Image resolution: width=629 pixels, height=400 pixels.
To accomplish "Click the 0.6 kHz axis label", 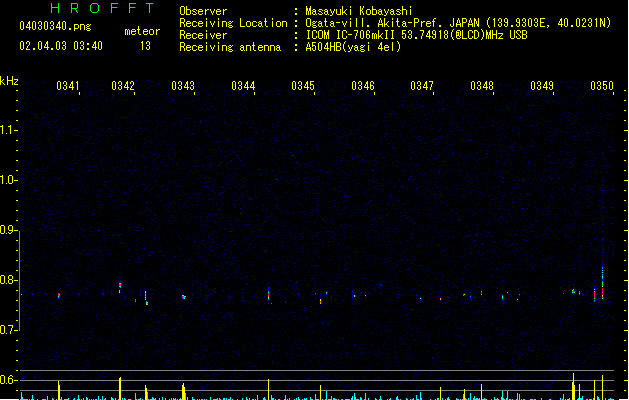I will (8, 380).
